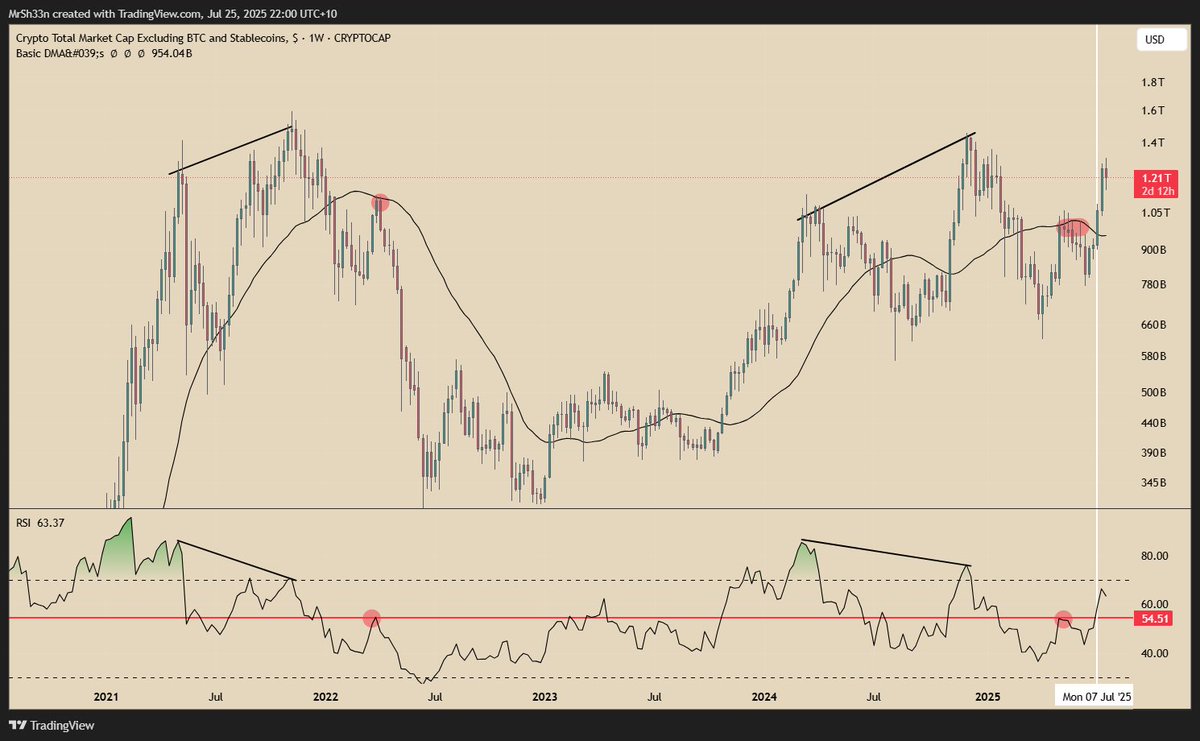The height and width of the screenshot is (741, 1200).
Task: Click the 580B price axis label
Action: tap(1153, 356)
